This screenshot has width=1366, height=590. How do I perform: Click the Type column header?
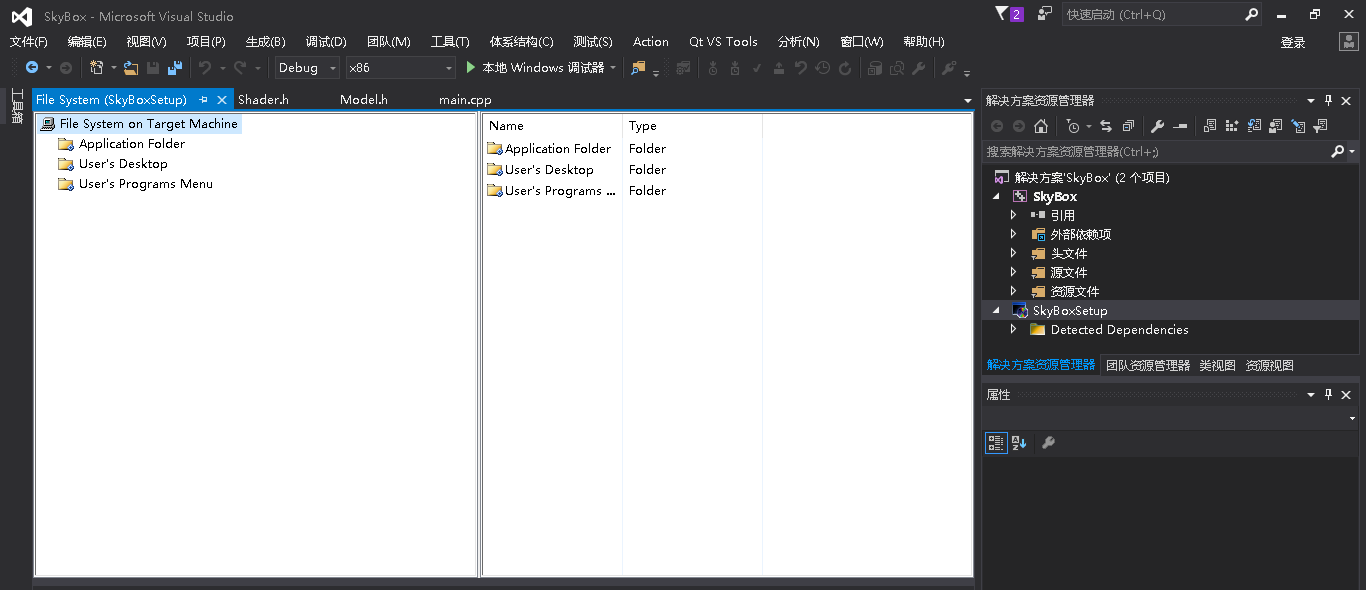pyautogui.click(x=692, y=126)
